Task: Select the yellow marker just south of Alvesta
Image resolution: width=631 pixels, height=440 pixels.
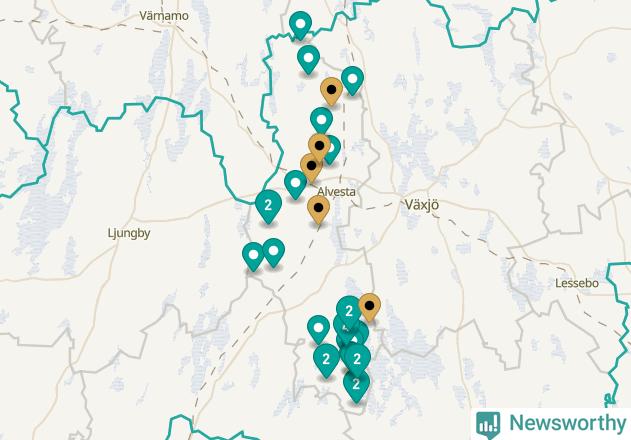Action: 318,210
